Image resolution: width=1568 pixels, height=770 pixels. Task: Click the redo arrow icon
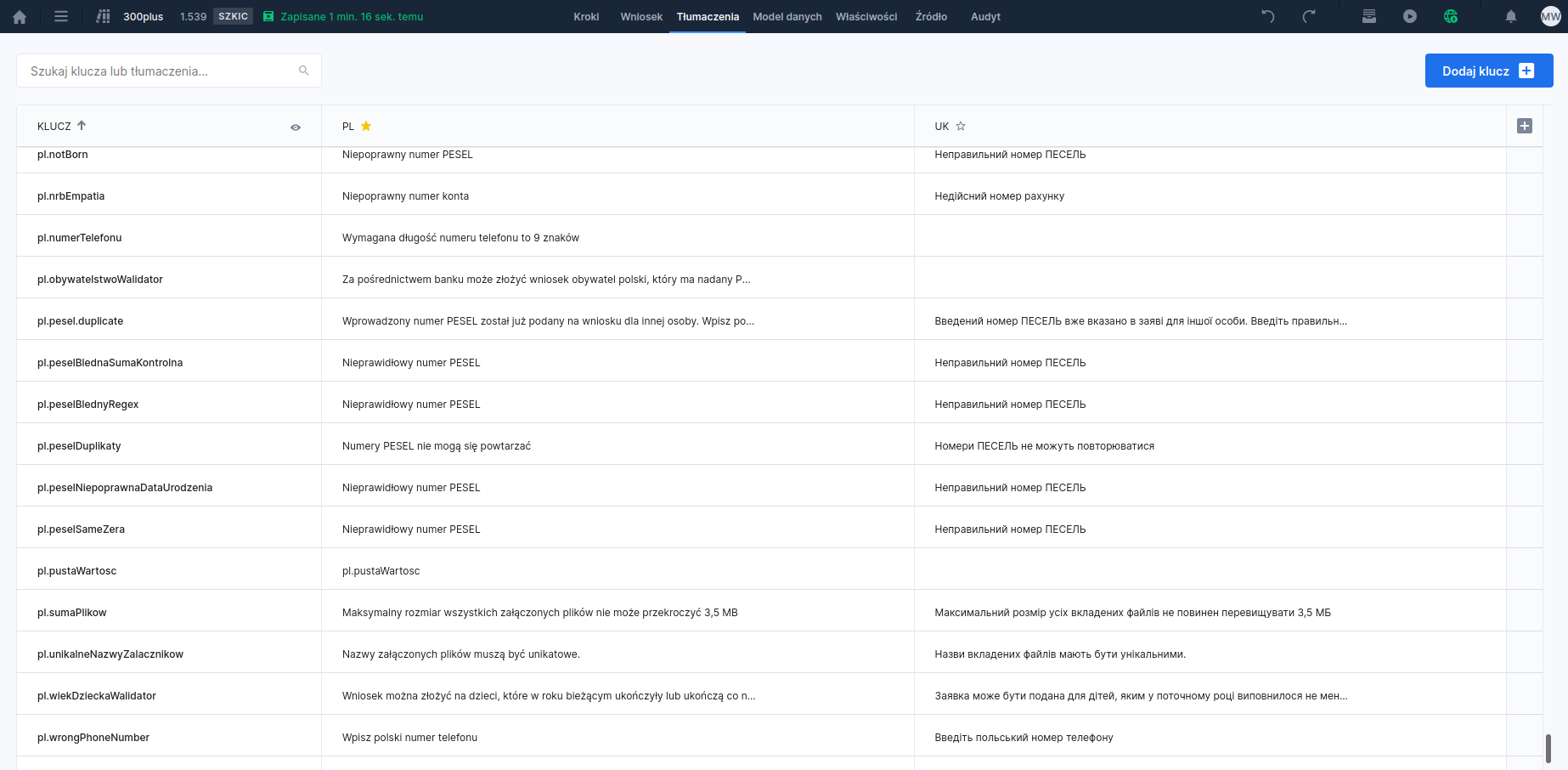(1309, 16)
